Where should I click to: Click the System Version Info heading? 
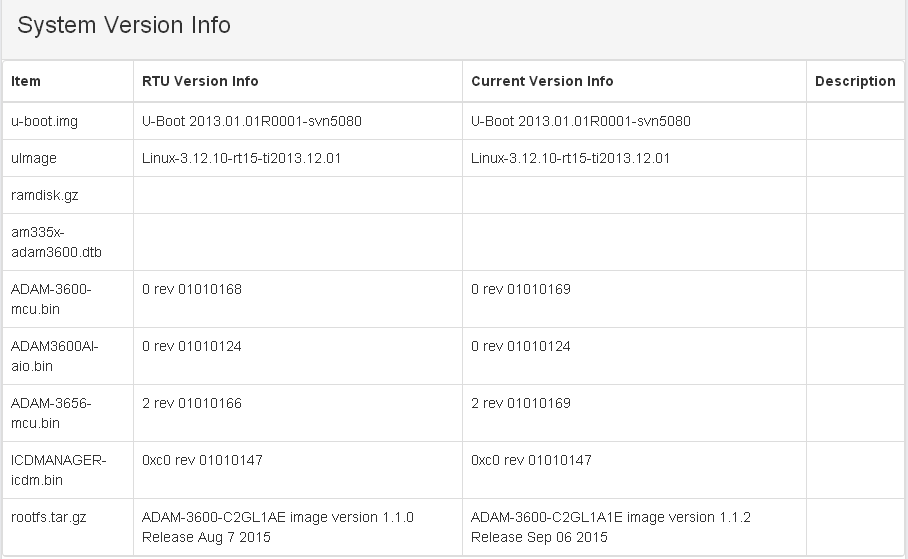point(124,26)
